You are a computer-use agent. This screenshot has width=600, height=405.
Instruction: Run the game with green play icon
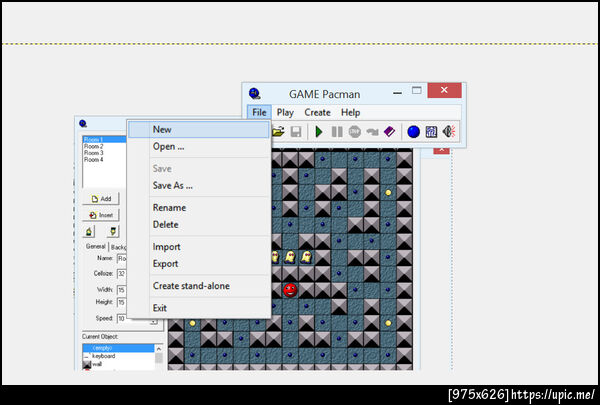click(318, 132)
